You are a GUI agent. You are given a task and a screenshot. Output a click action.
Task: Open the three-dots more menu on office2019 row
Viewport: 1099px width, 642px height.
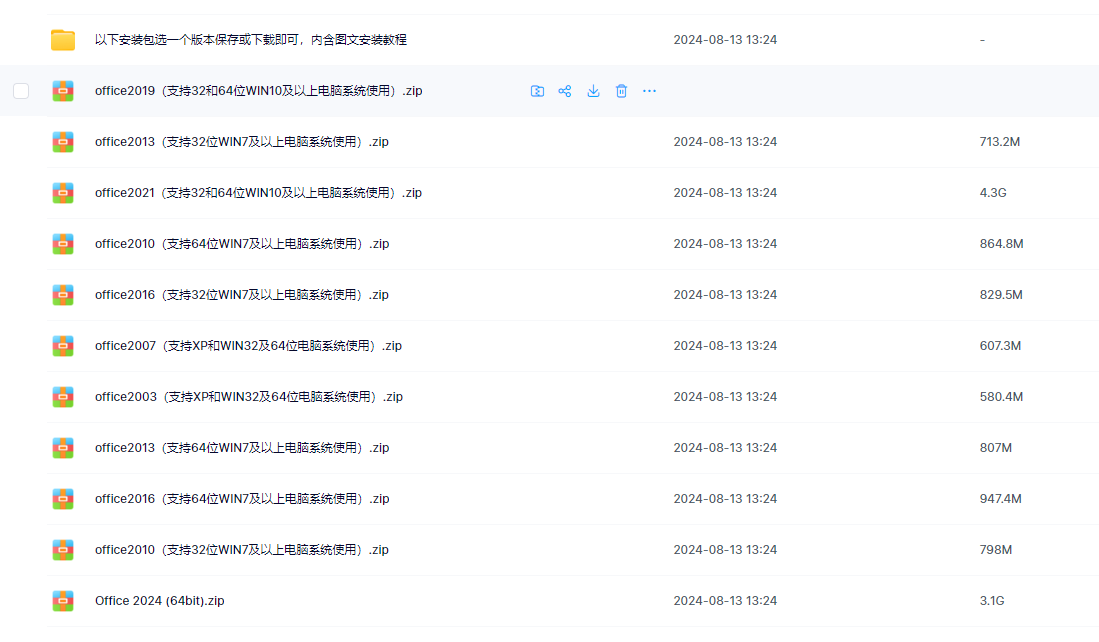pos(650,91)
